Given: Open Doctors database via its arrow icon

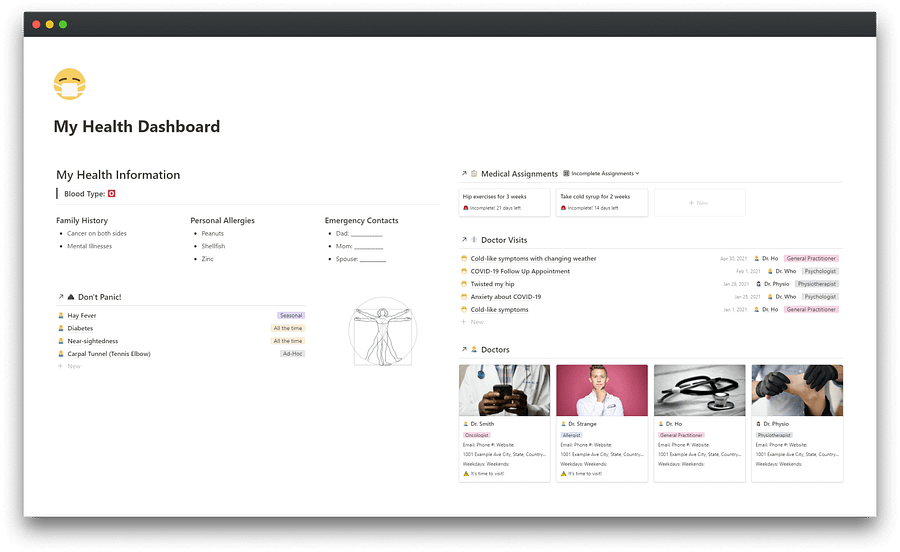Looking at the screenshot, I should [x=464, y=349].
